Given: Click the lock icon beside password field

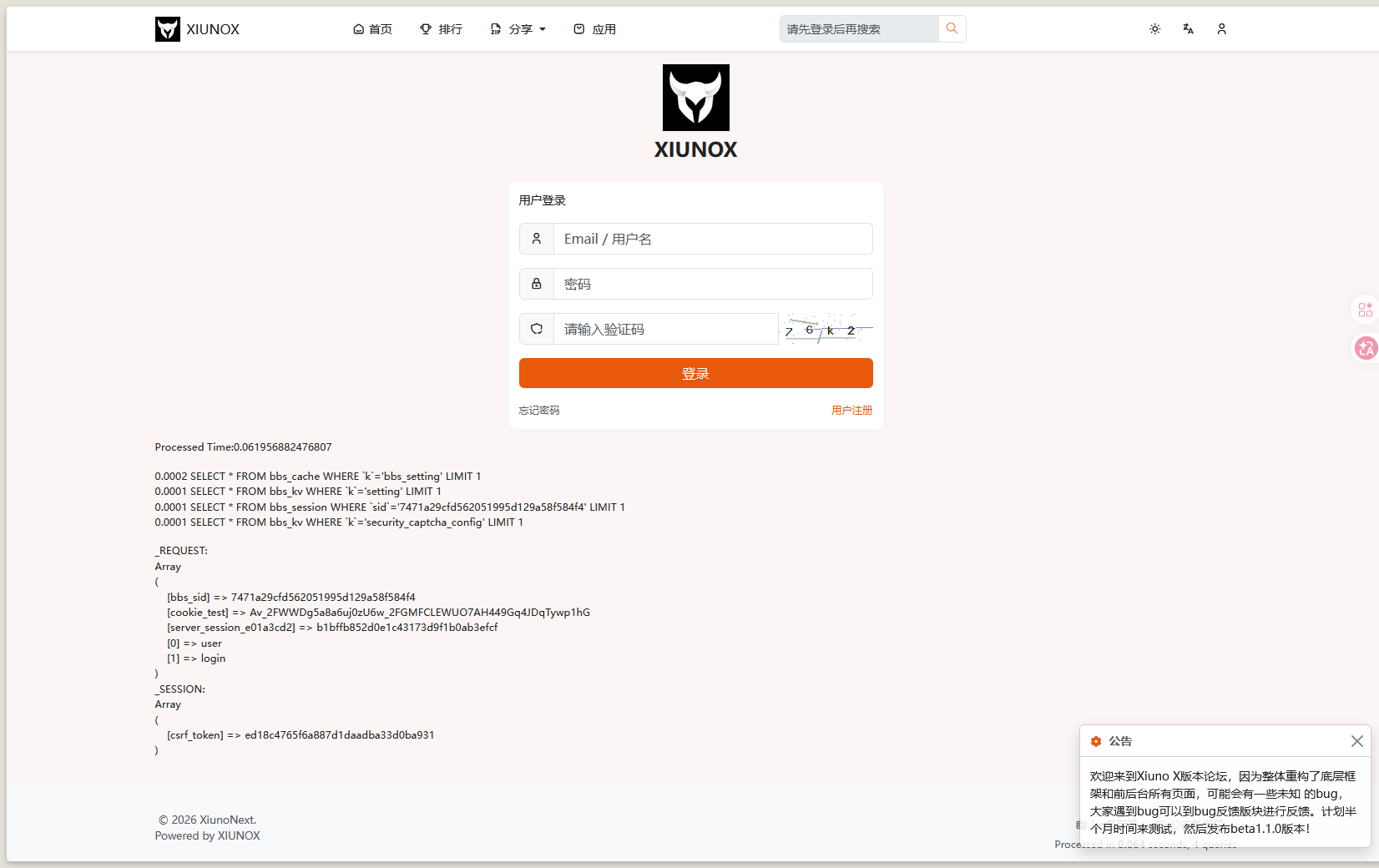Looking at the screenshot, I should click(x=537, y=284).
